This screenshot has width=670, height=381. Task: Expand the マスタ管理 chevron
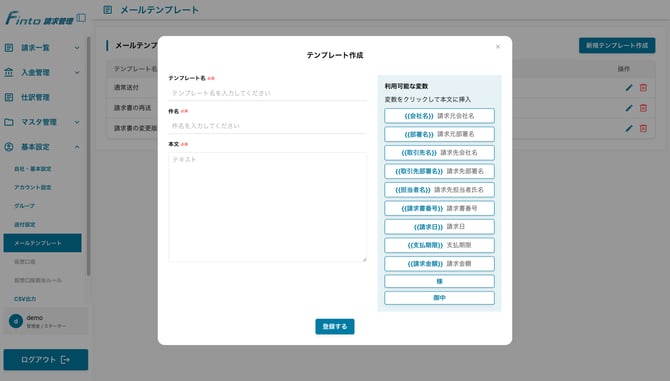[77, 122]
